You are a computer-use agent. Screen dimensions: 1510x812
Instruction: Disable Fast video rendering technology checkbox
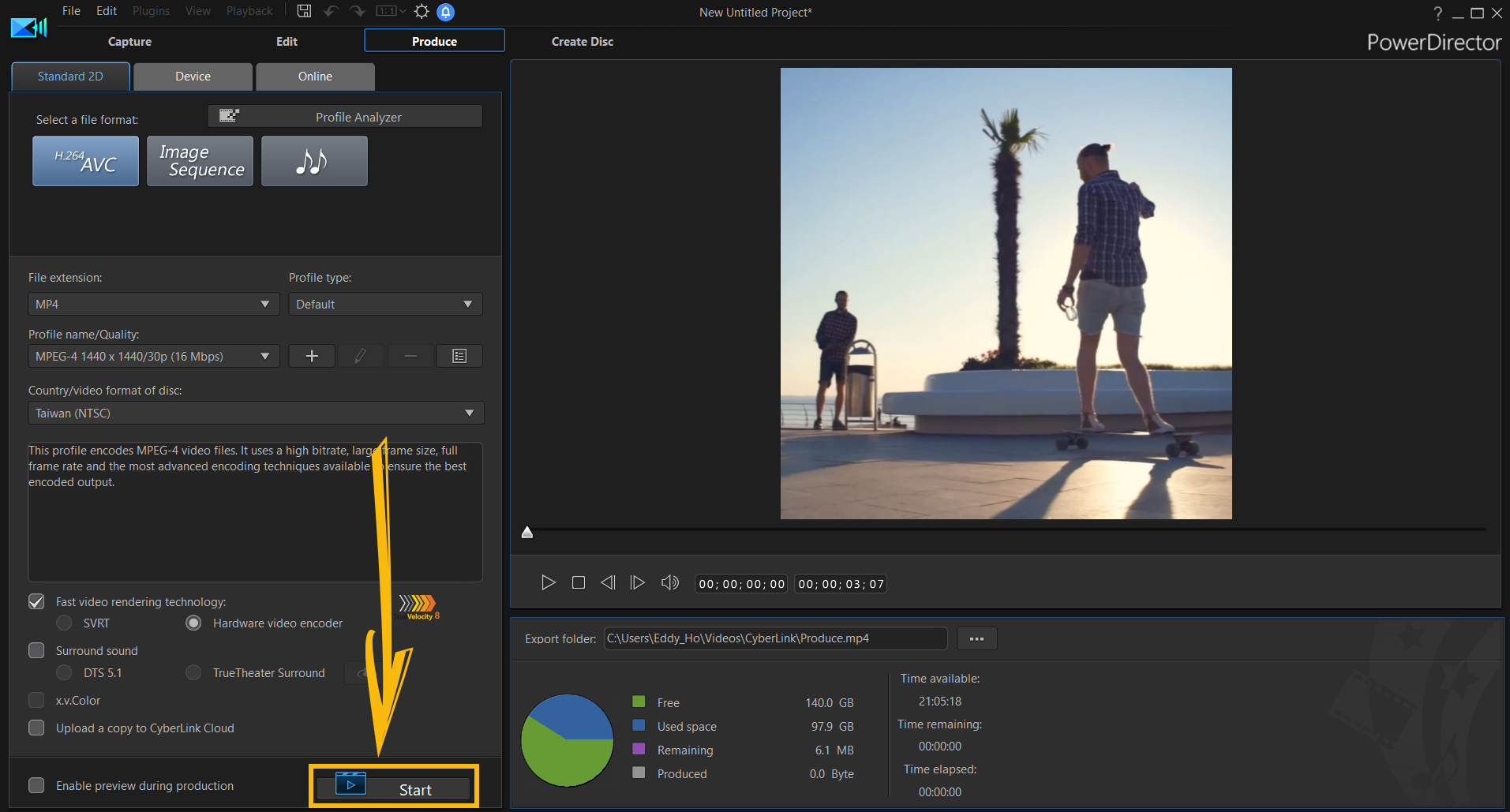pyautogui.click(x=36, y=601)
